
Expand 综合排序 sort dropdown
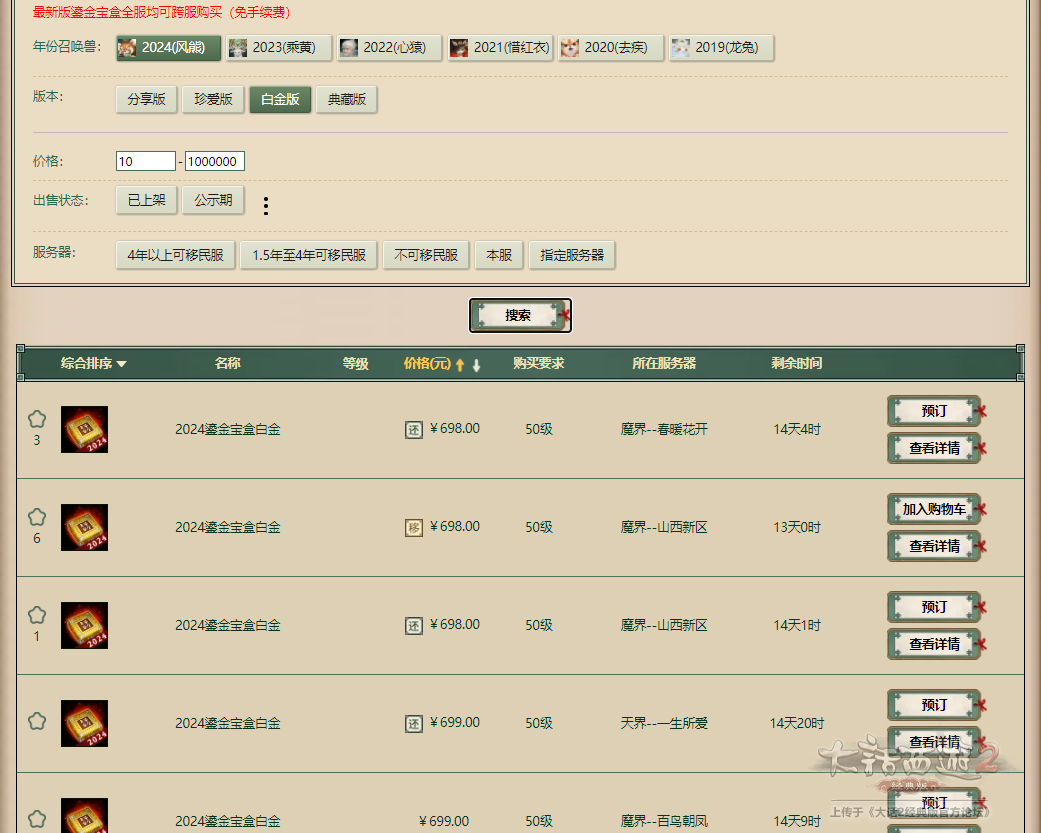[x=94, y=364]
